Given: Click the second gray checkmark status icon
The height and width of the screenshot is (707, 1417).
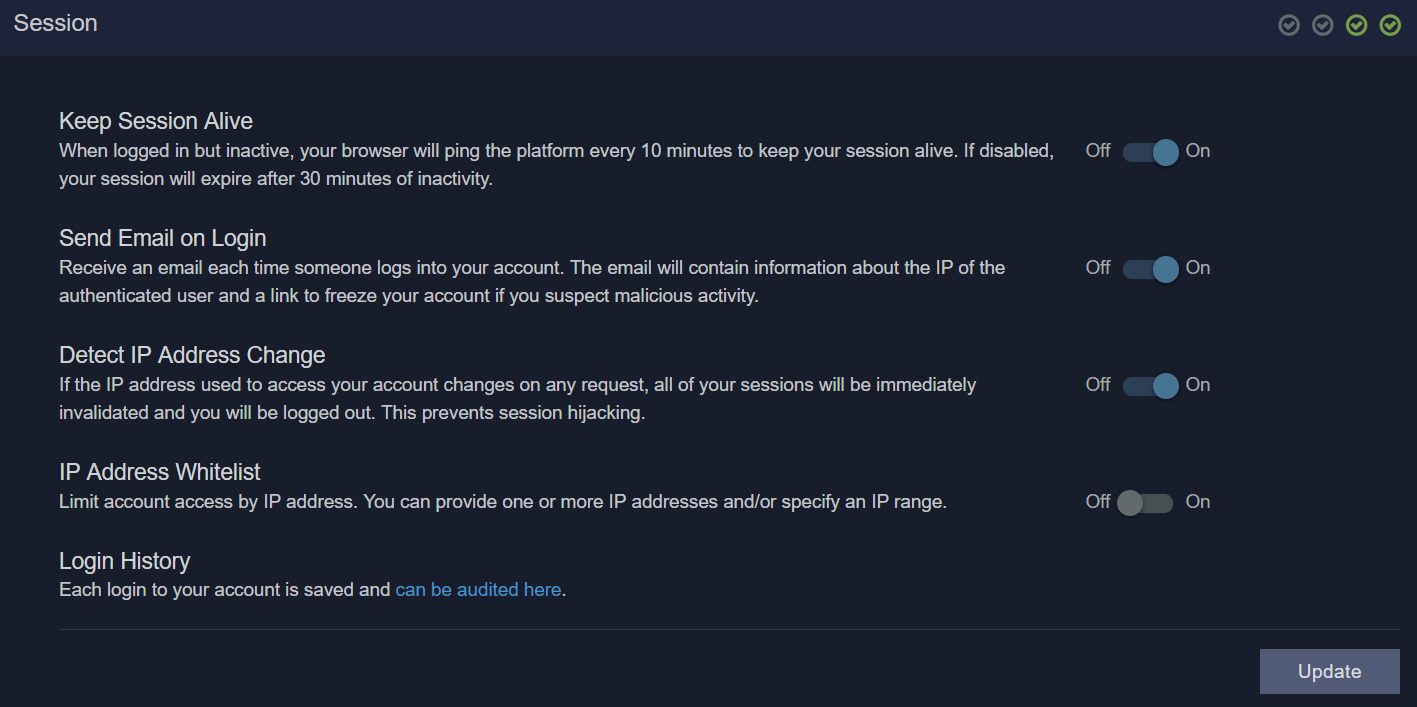Looking at the screenshot, I should coord(1323,25).
